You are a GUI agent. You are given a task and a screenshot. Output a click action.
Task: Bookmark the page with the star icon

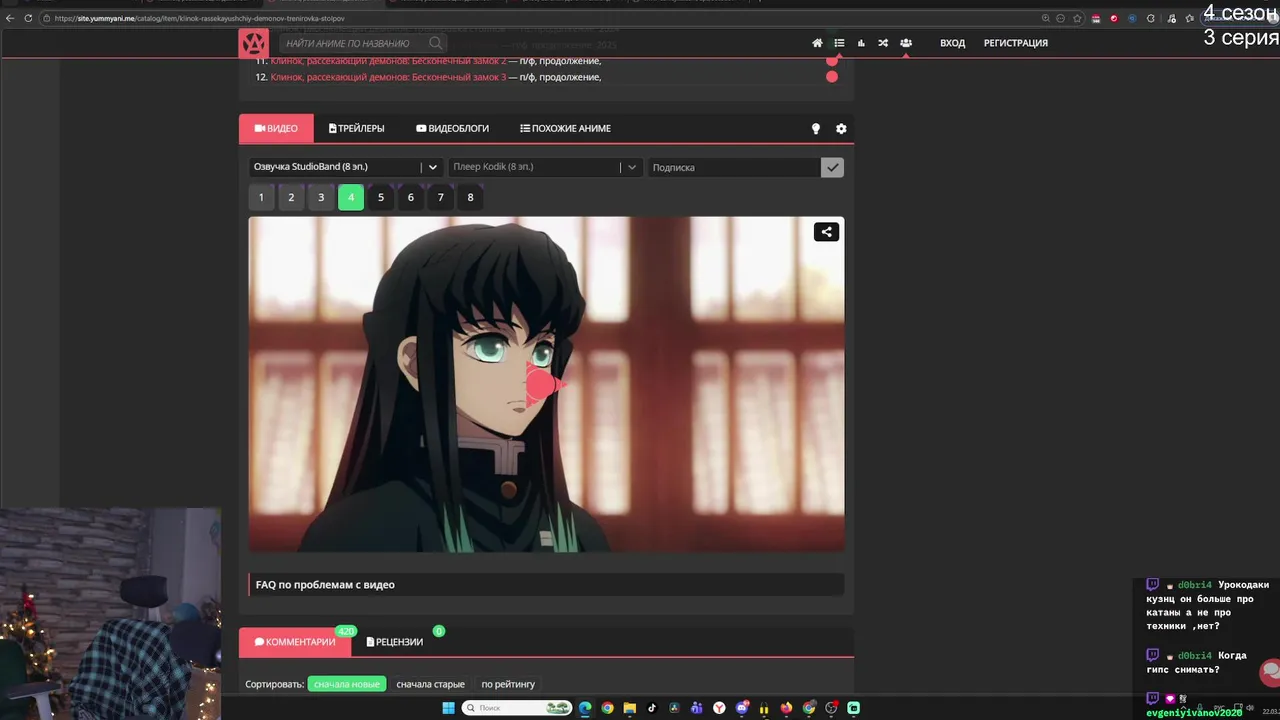[1077, 18]
